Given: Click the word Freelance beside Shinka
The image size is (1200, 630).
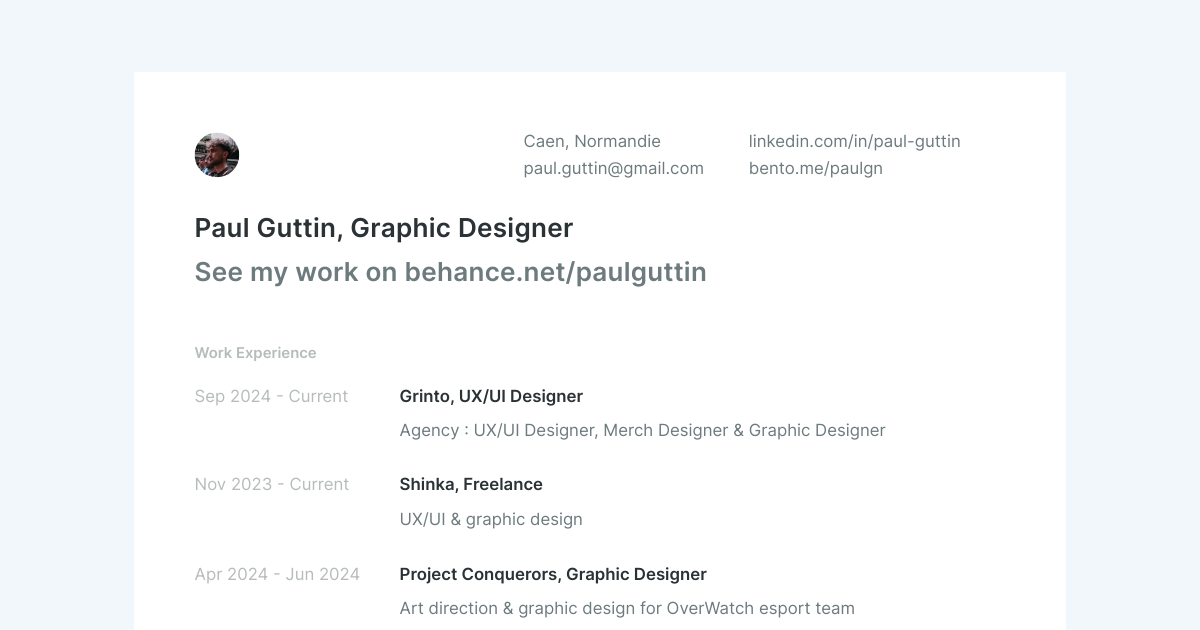Looking at the screenshot, I should point(503,484).
